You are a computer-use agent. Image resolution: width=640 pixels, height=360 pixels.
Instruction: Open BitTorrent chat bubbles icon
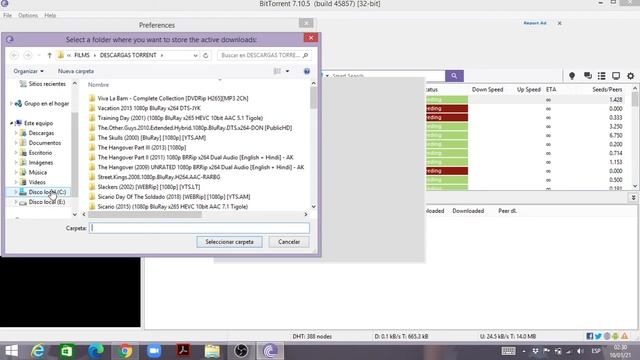(587, 76)
